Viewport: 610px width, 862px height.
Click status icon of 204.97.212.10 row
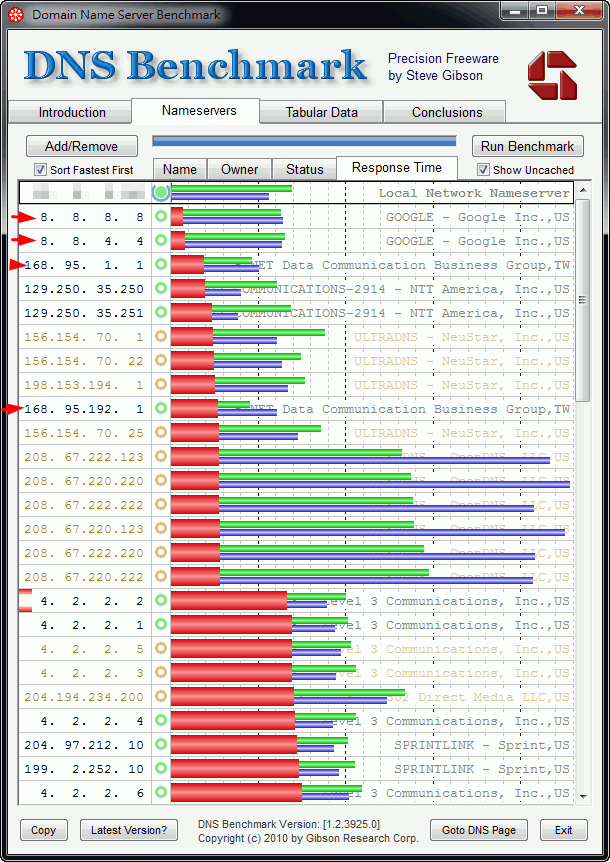click(x=160, y=744)
